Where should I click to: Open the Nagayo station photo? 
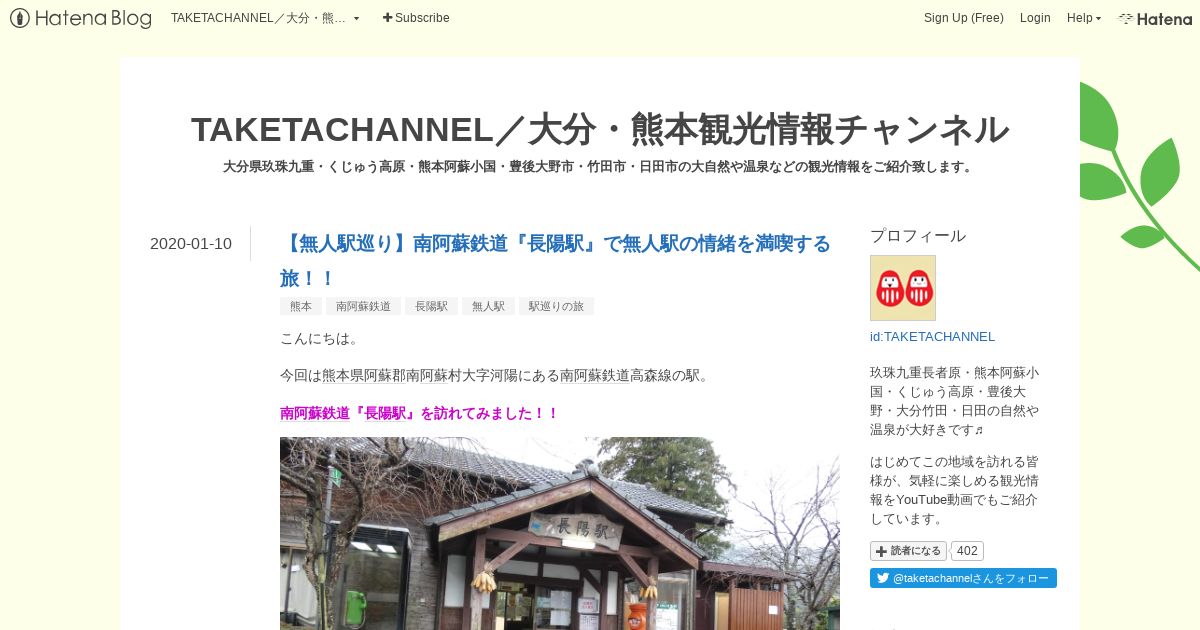[x=560, y=533]
